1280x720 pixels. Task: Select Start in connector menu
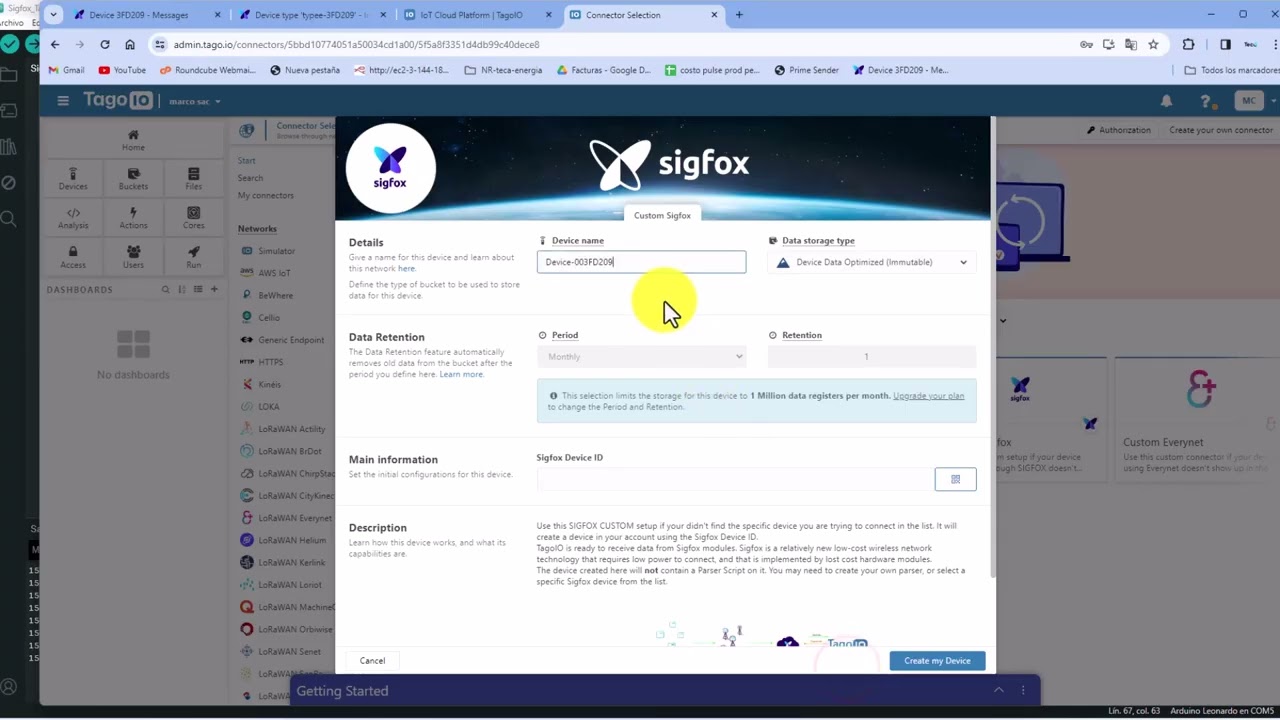tap(246, 161)
